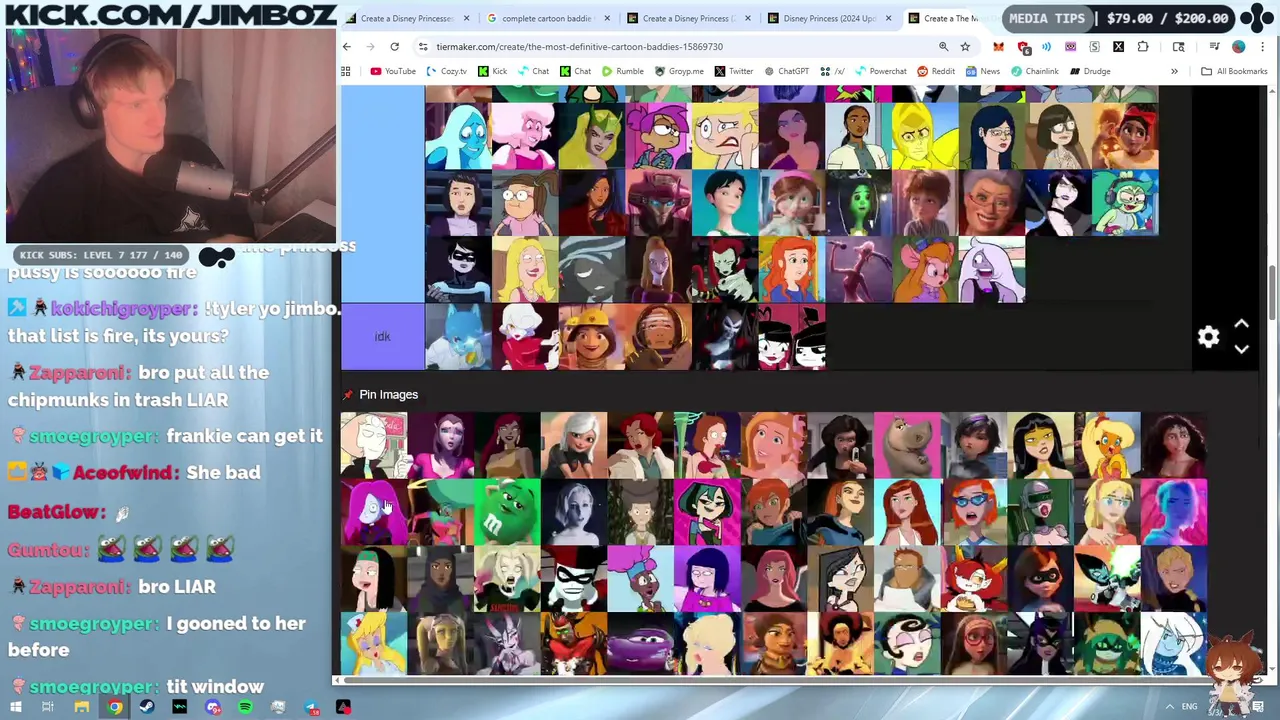Open the Windows Start button

15,707
